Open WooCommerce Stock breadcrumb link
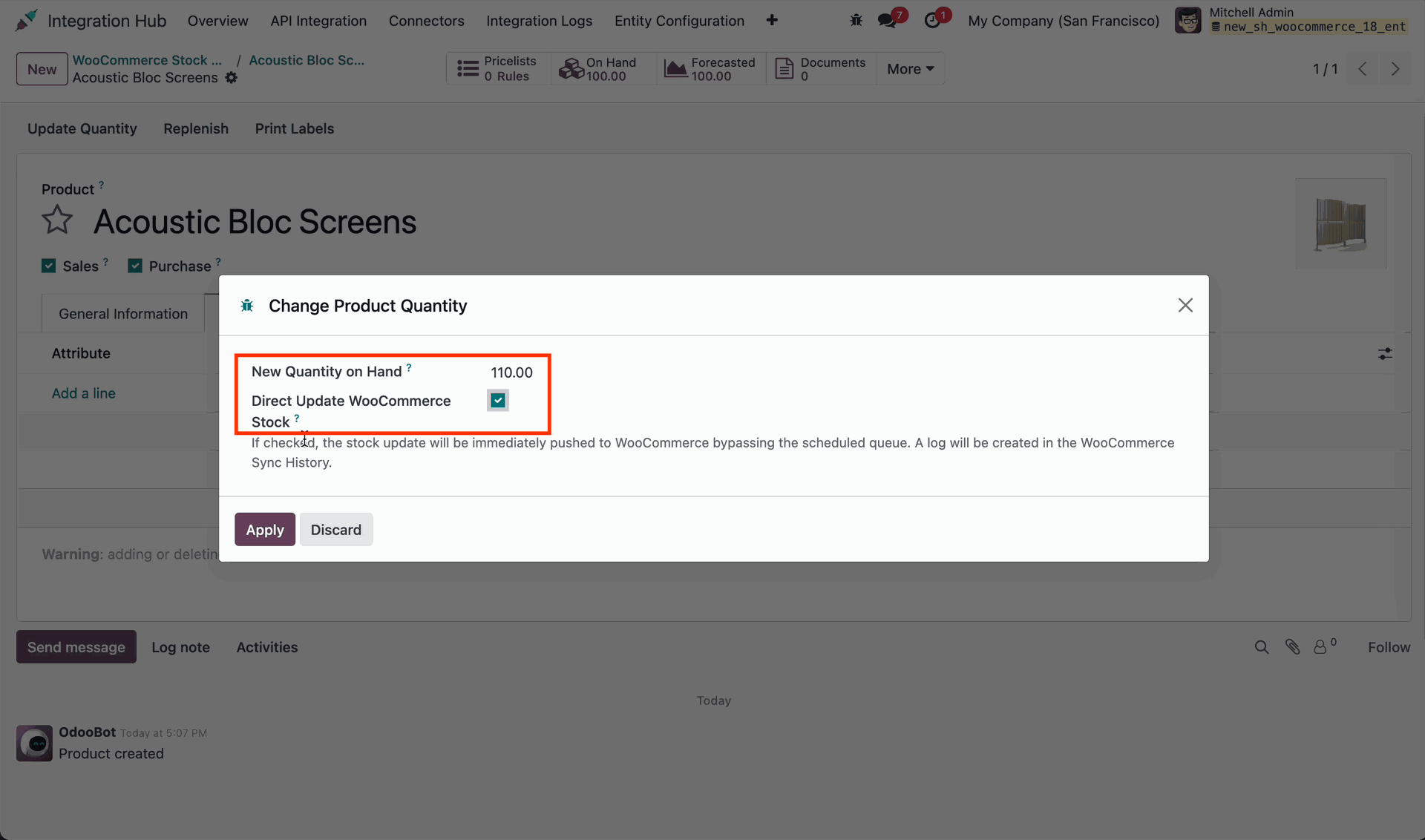The height and width of the screenshot is (840, 1425). pyautogui.click(x=147, y=60)
